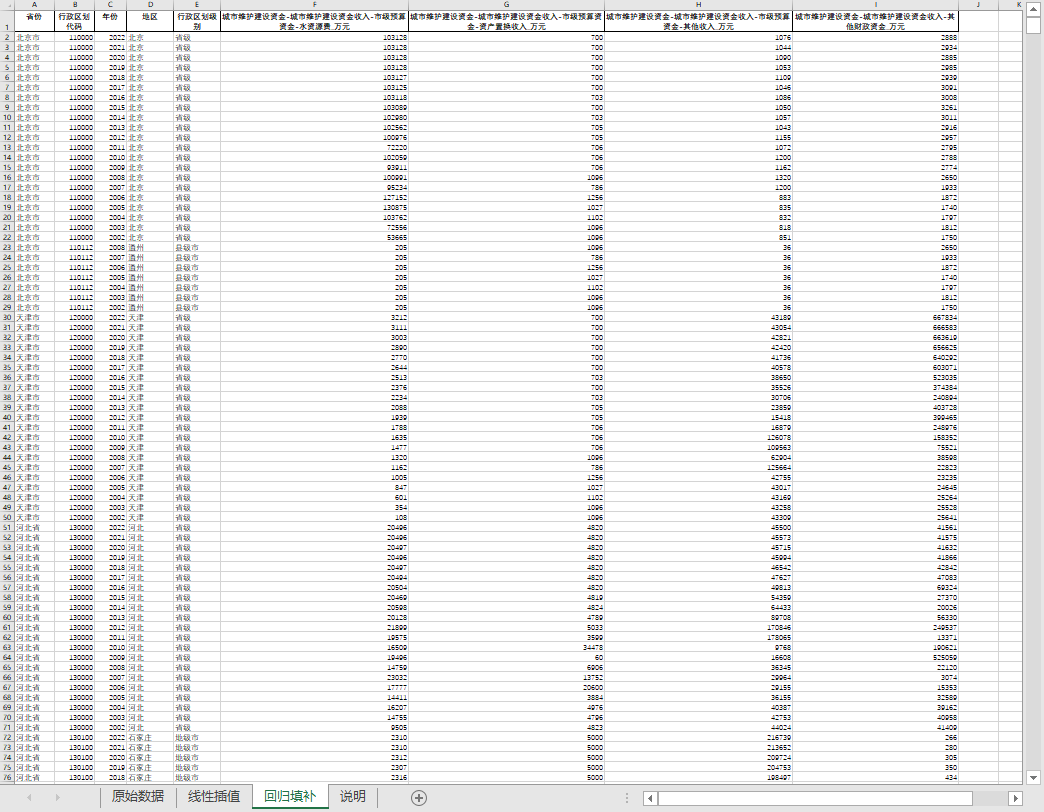Select column H header
Viewport: 1044px width, 812px height.
point(698,5)
